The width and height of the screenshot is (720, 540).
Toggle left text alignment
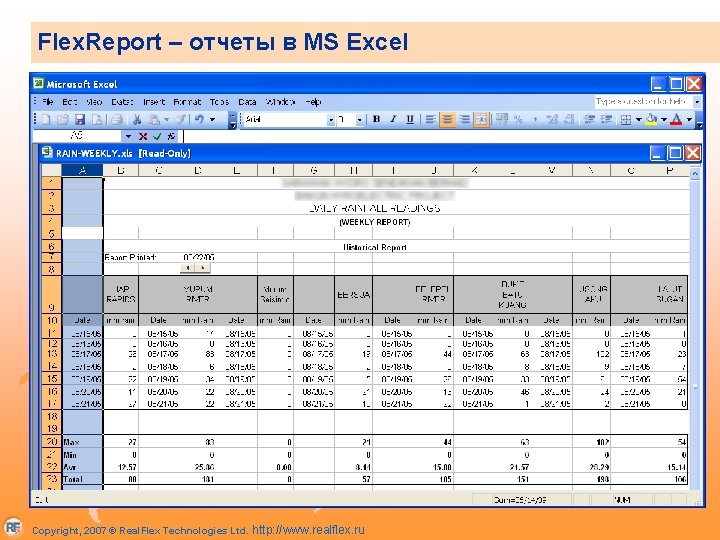click(430, 119)
